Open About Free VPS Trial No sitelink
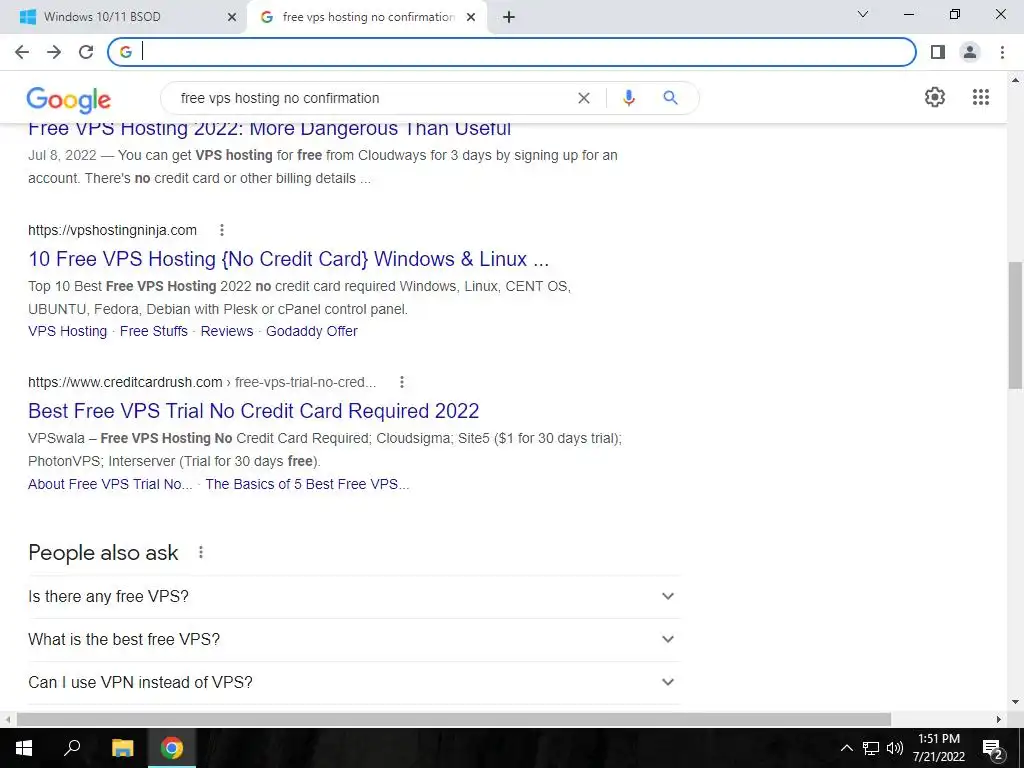 pyautogui.click(x=110, y=484)
